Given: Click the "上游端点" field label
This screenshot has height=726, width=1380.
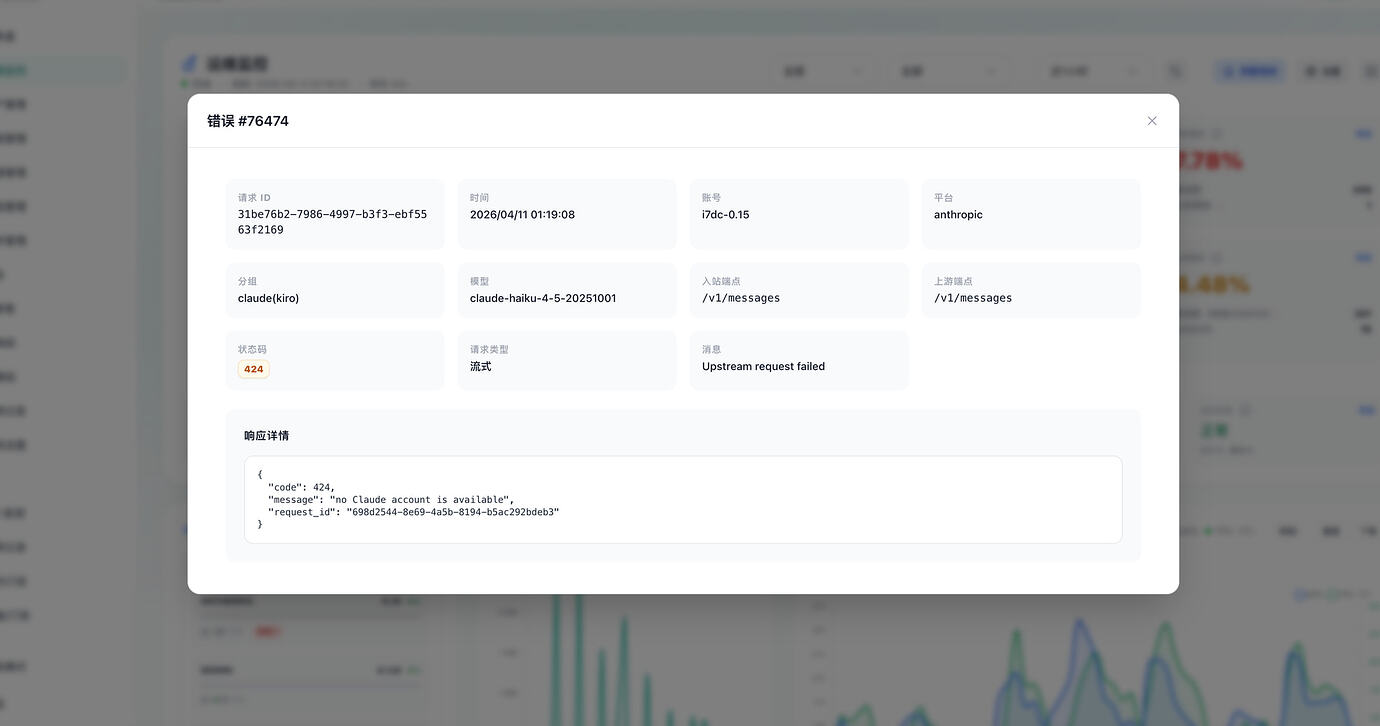Looking at the screenshot, I should [x=953, y=282].
